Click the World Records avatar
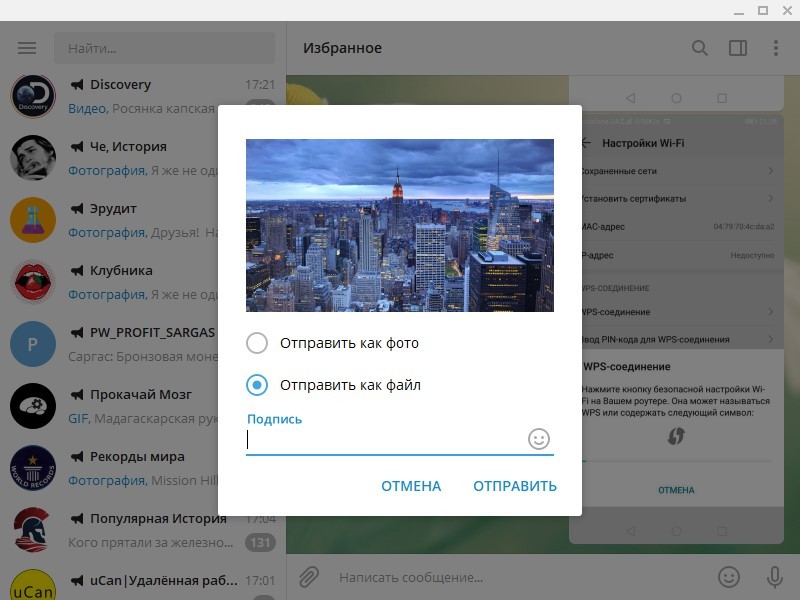 (x=33, y=468)
